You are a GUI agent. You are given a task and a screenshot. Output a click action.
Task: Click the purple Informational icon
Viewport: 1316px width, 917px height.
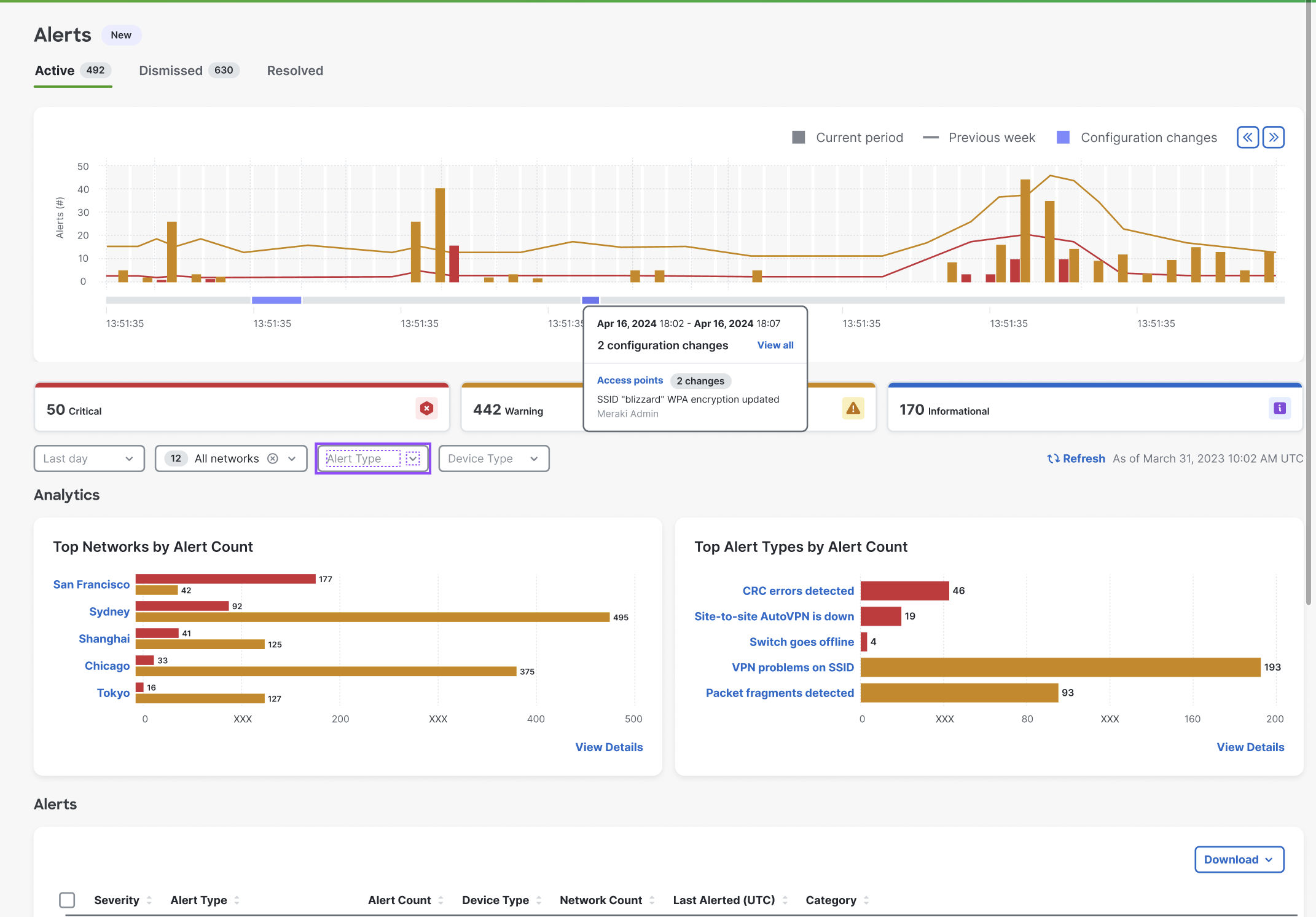click(1280, 409)
